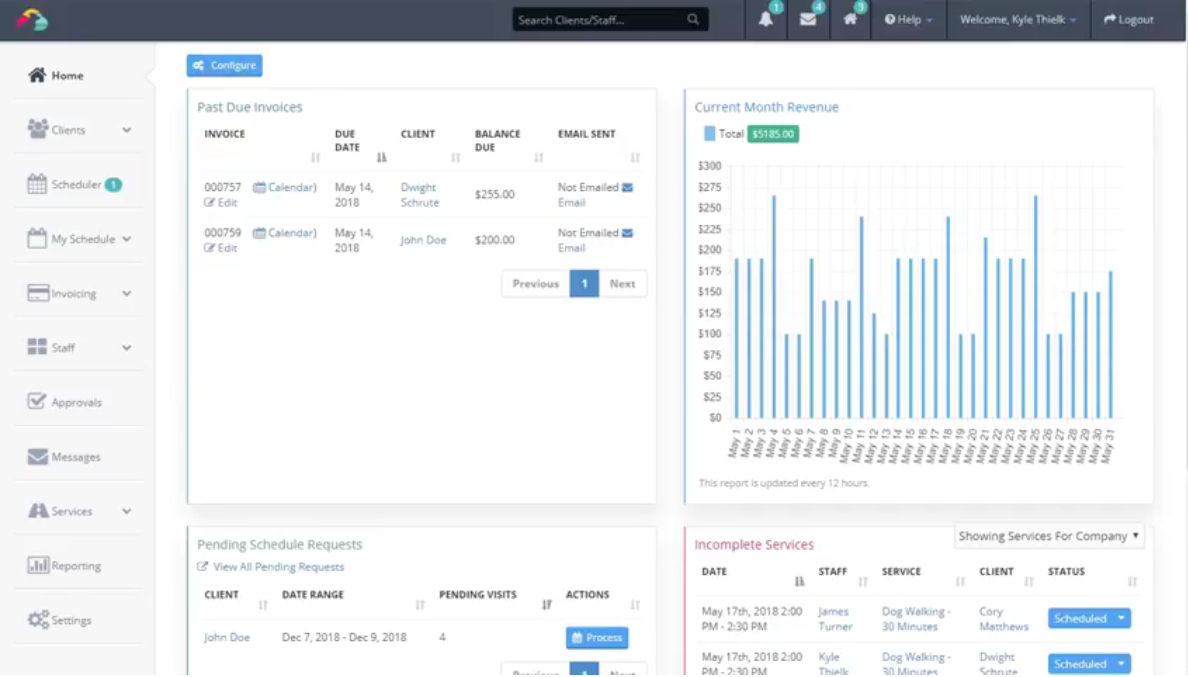Click the email envelope icon for John Doe invoice

(627, 232)
